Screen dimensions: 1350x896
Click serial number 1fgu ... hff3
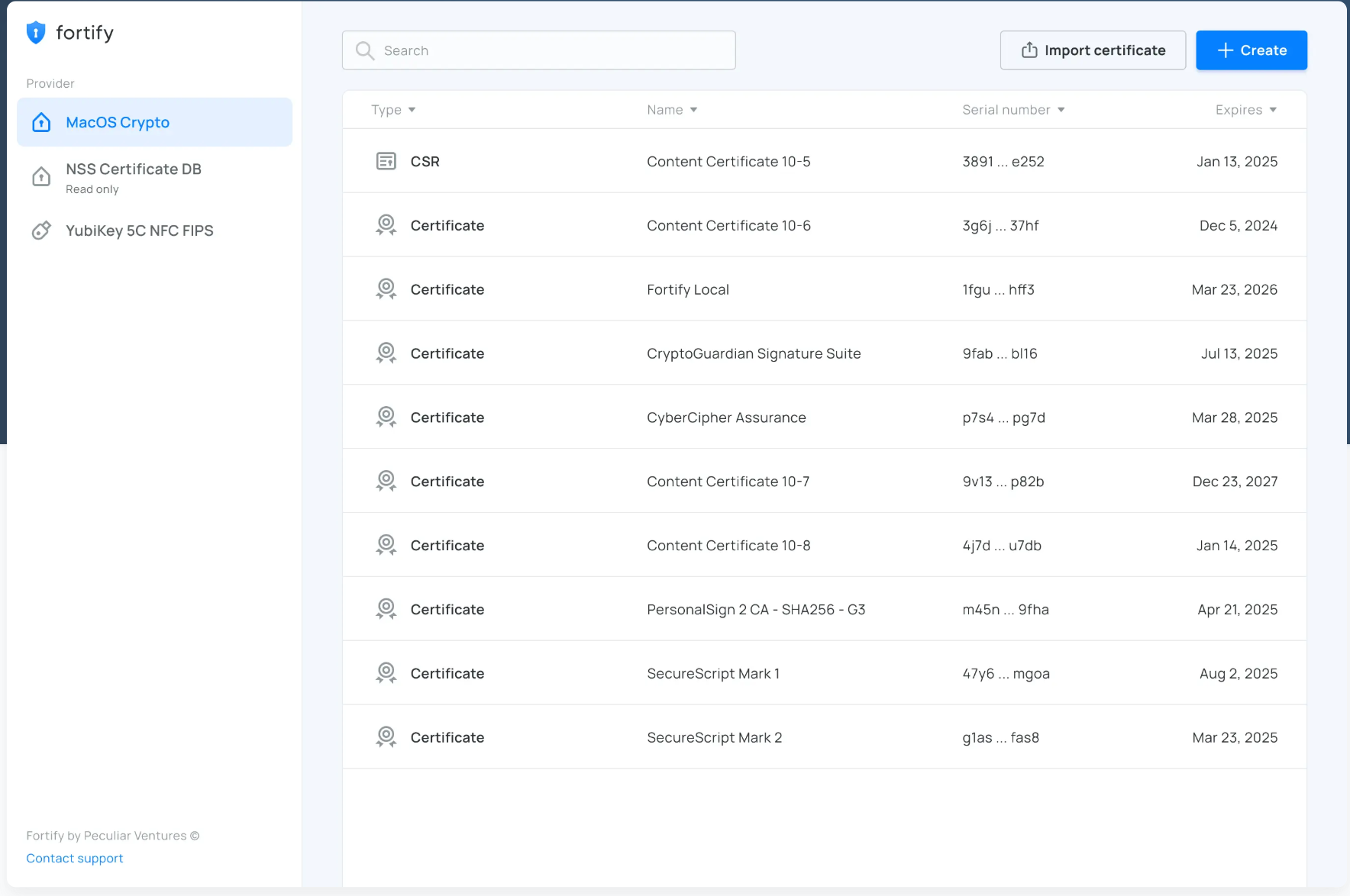click(x=998, y=290)
